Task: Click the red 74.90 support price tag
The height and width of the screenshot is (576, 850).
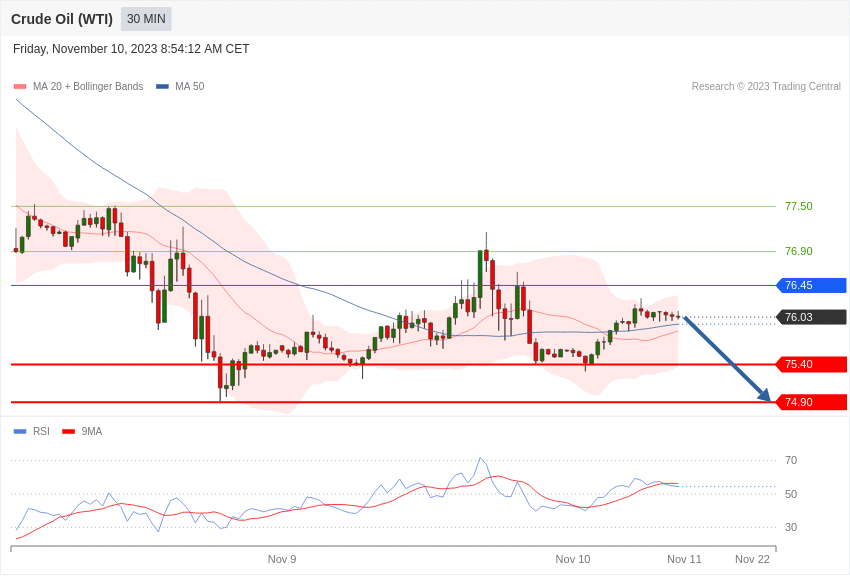Action: [812, 402]
